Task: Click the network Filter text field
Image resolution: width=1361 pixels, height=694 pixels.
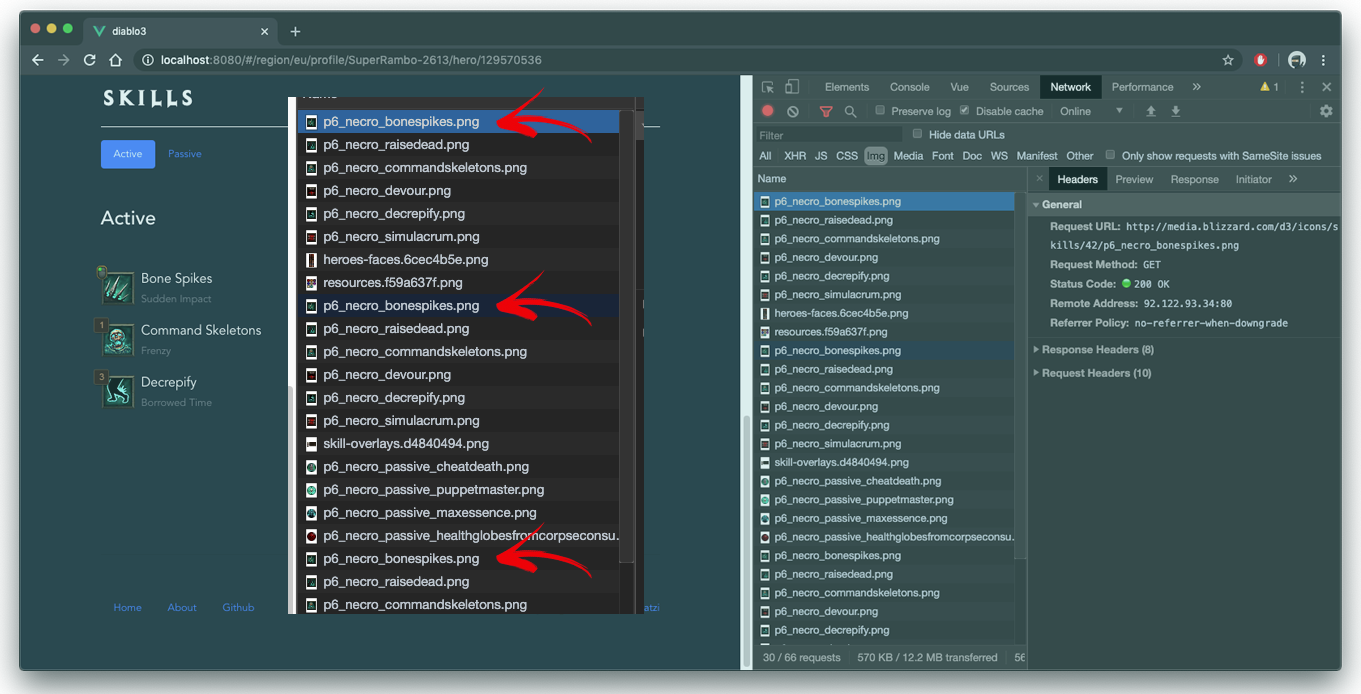Action: 830,135
